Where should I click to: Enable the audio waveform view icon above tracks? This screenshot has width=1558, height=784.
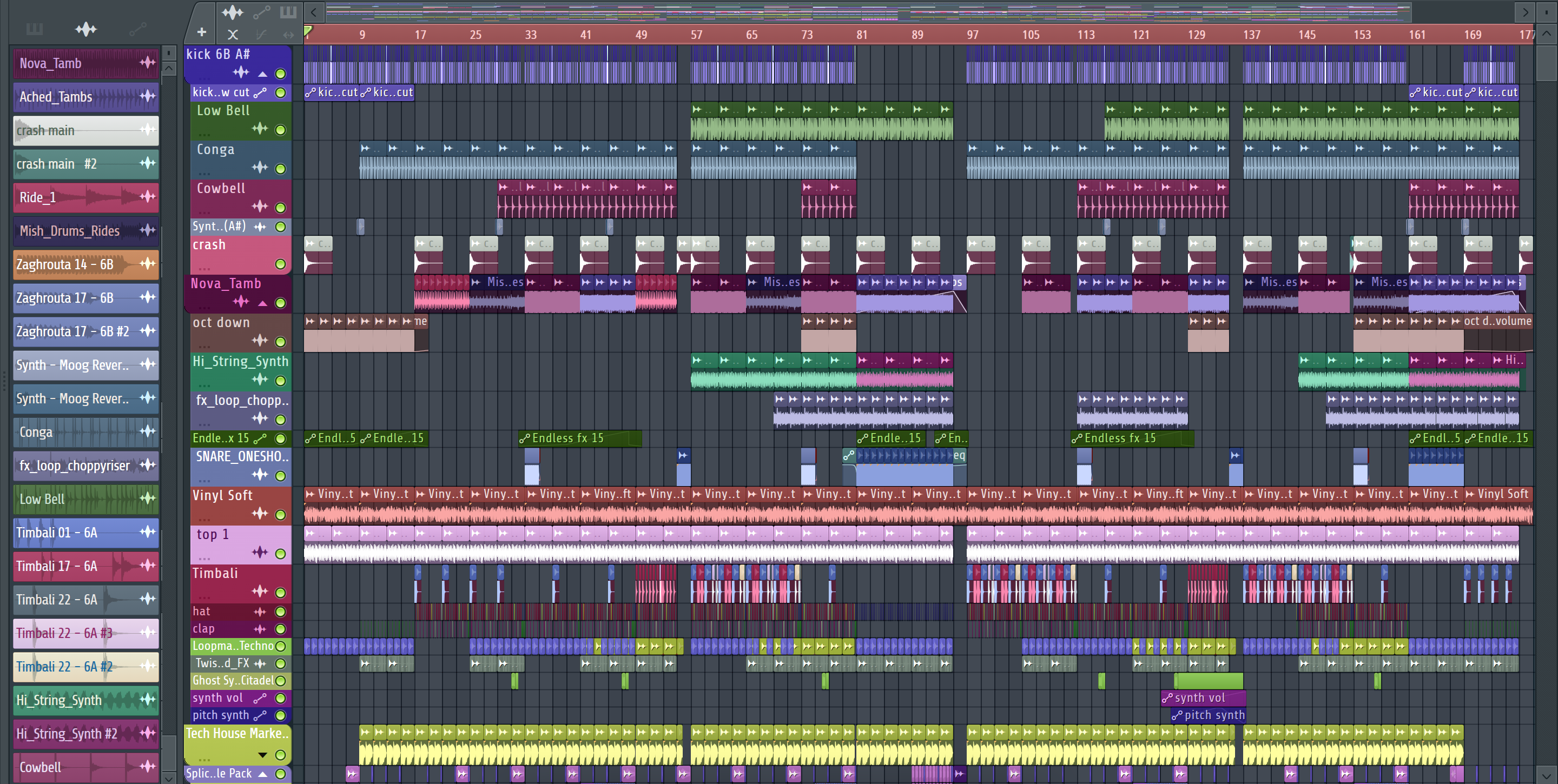click(232, 12)
